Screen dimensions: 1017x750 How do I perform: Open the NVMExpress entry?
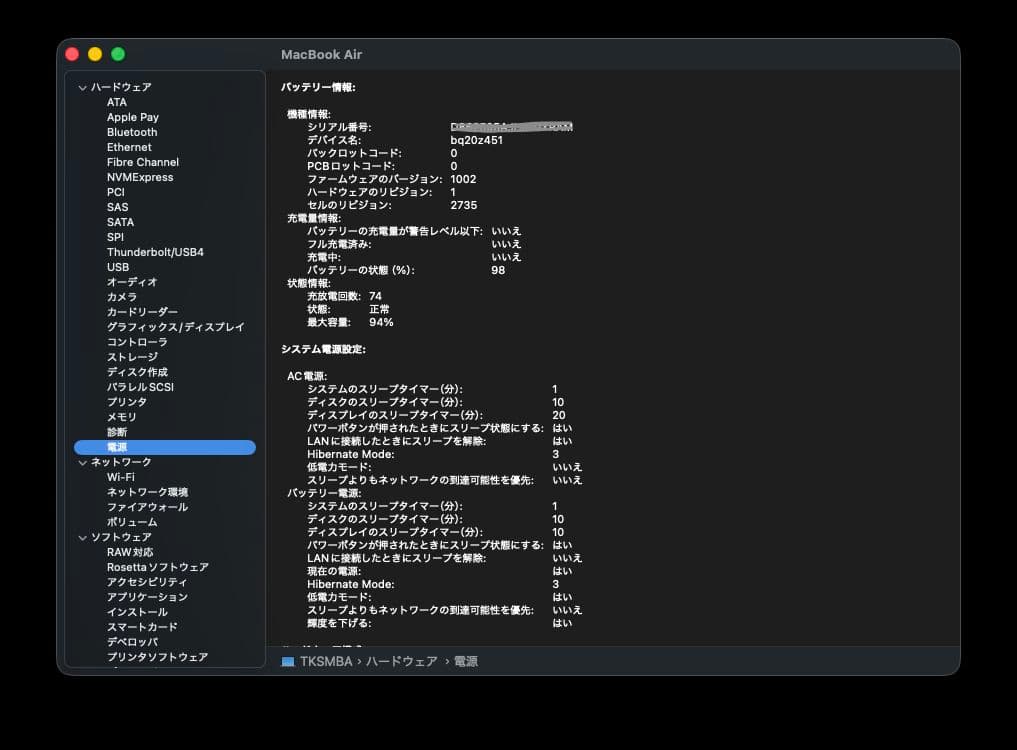140,177
